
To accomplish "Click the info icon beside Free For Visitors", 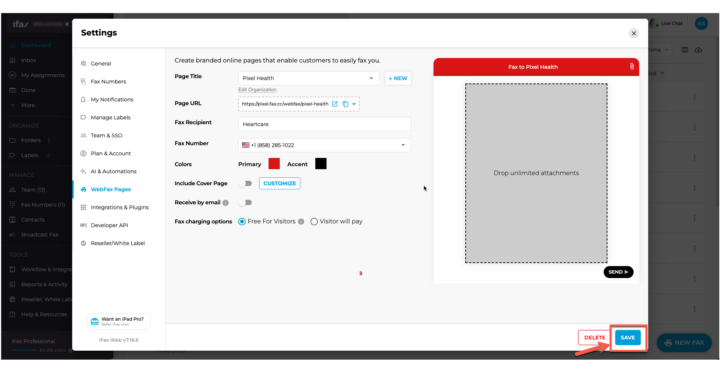I will [301, 222].
